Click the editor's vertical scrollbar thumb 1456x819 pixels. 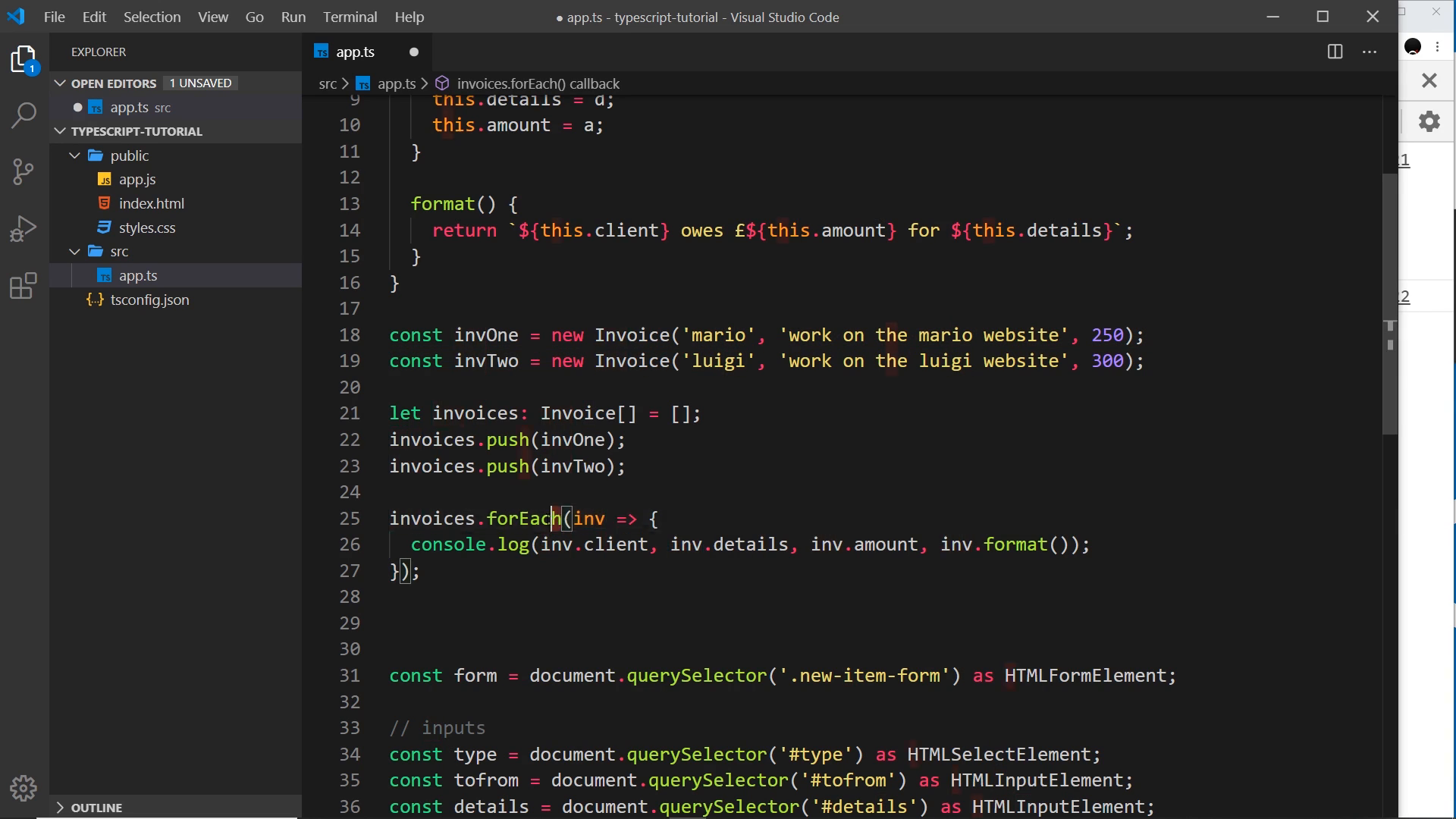[x=1389, y=303]
